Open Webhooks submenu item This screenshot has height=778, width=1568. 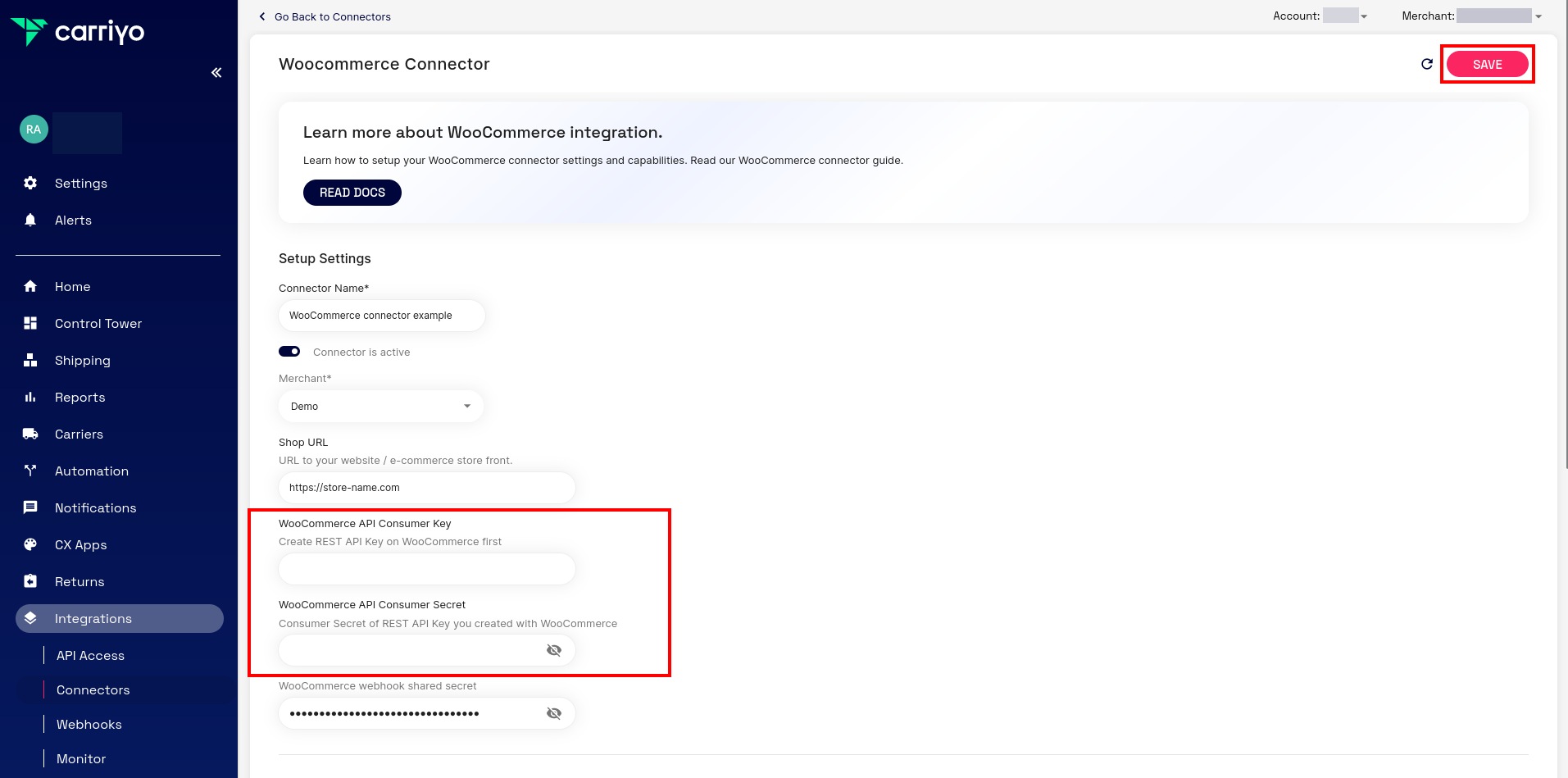click(89, 724)
